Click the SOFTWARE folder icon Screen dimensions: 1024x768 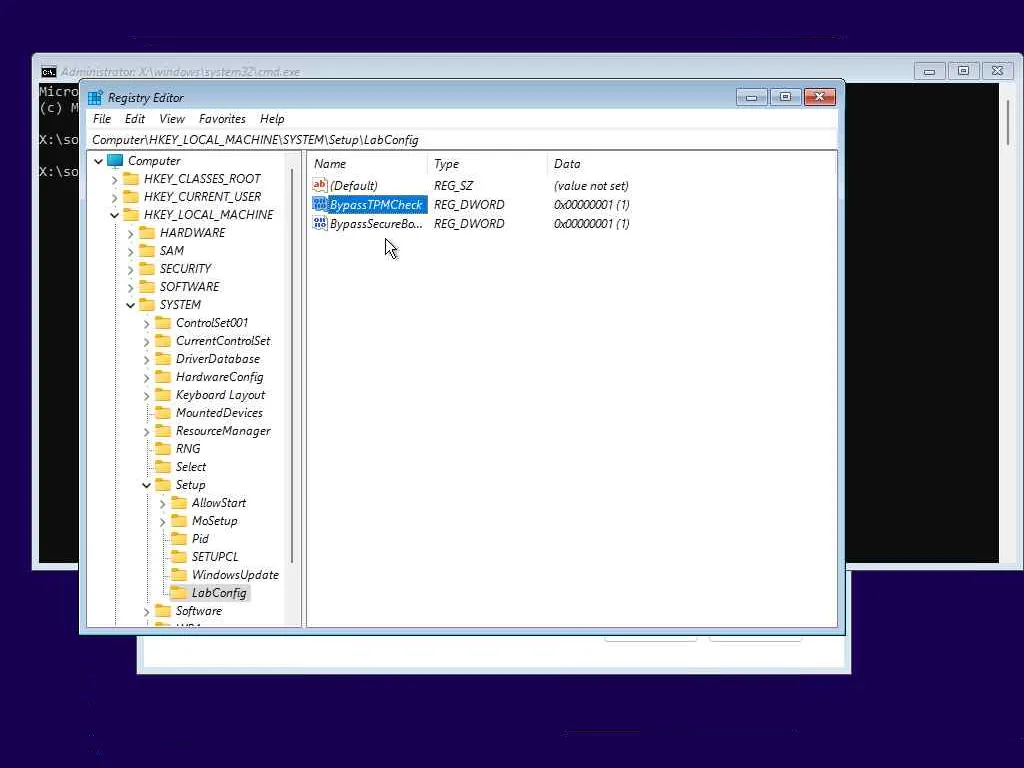tap(148, 287)
